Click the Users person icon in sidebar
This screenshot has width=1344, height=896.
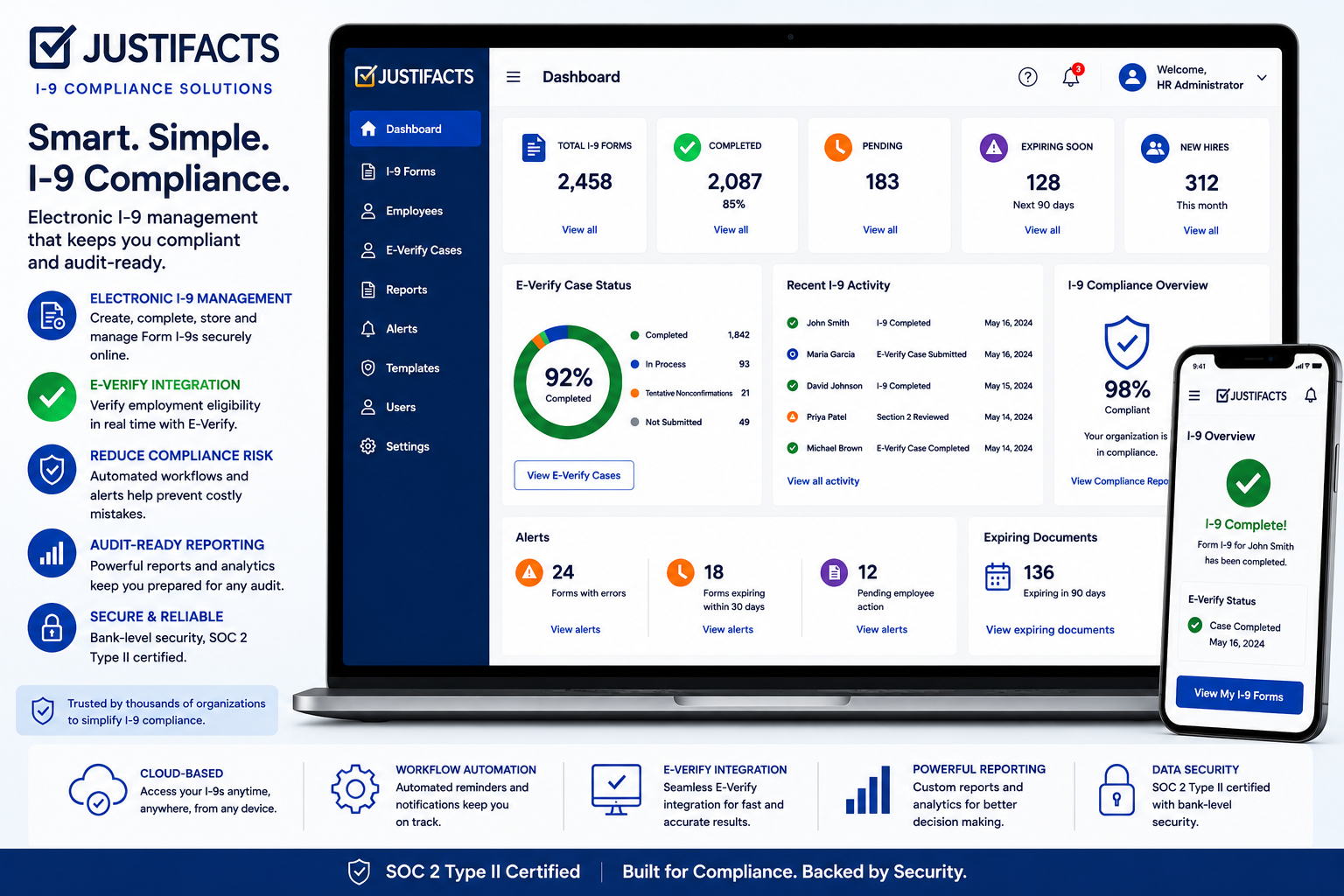tap(368, 407)
